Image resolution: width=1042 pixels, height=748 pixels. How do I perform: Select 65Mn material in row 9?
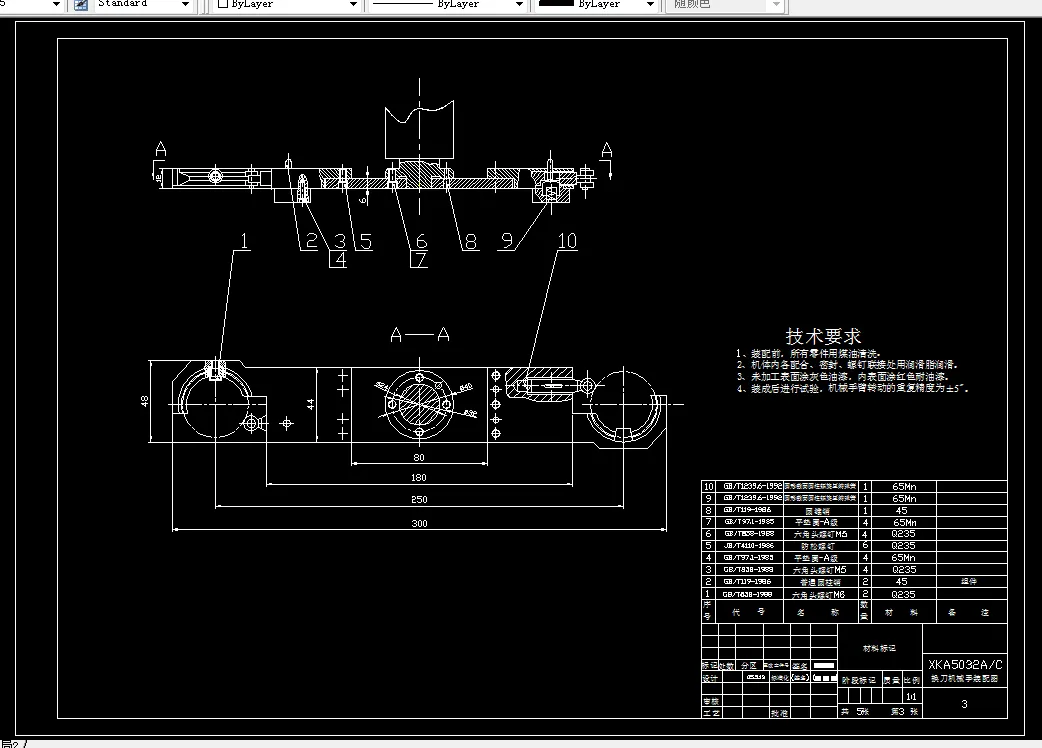pyautogui.click(x=904, y=498)
